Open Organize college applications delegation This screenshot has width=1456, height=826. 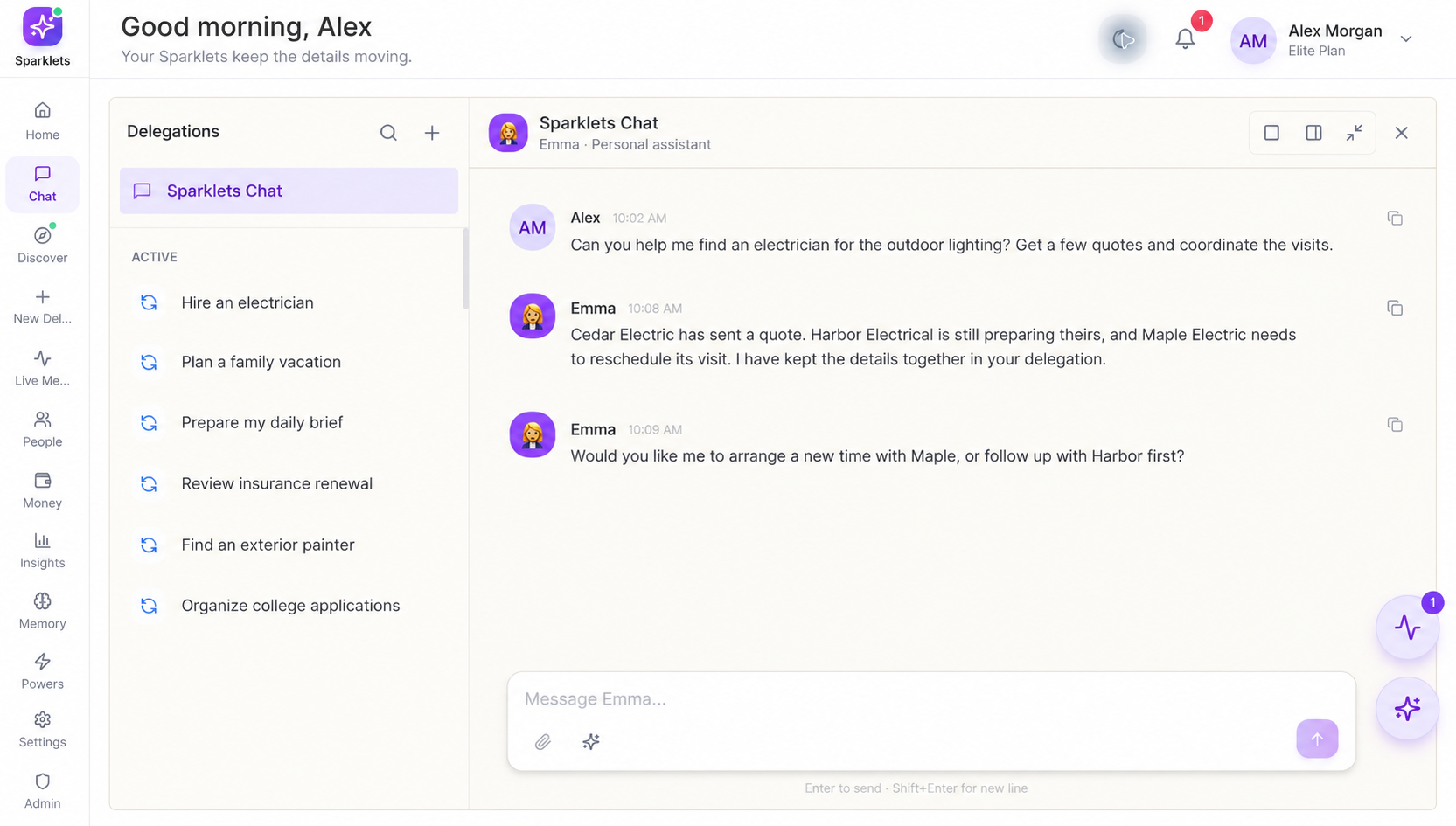coord(289,606)
